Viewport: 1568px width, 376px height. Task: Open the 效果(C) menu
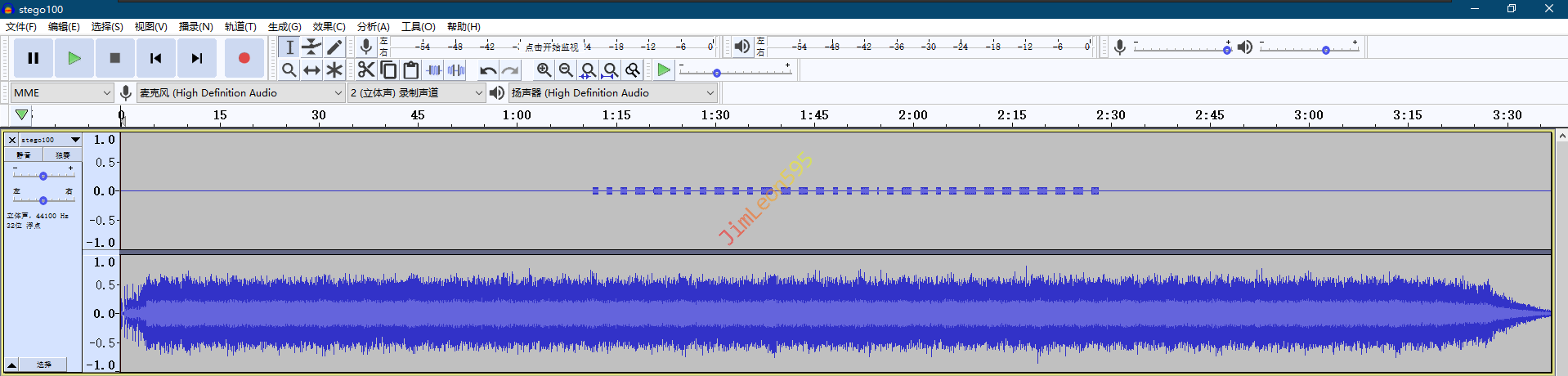tap(329, 27)
